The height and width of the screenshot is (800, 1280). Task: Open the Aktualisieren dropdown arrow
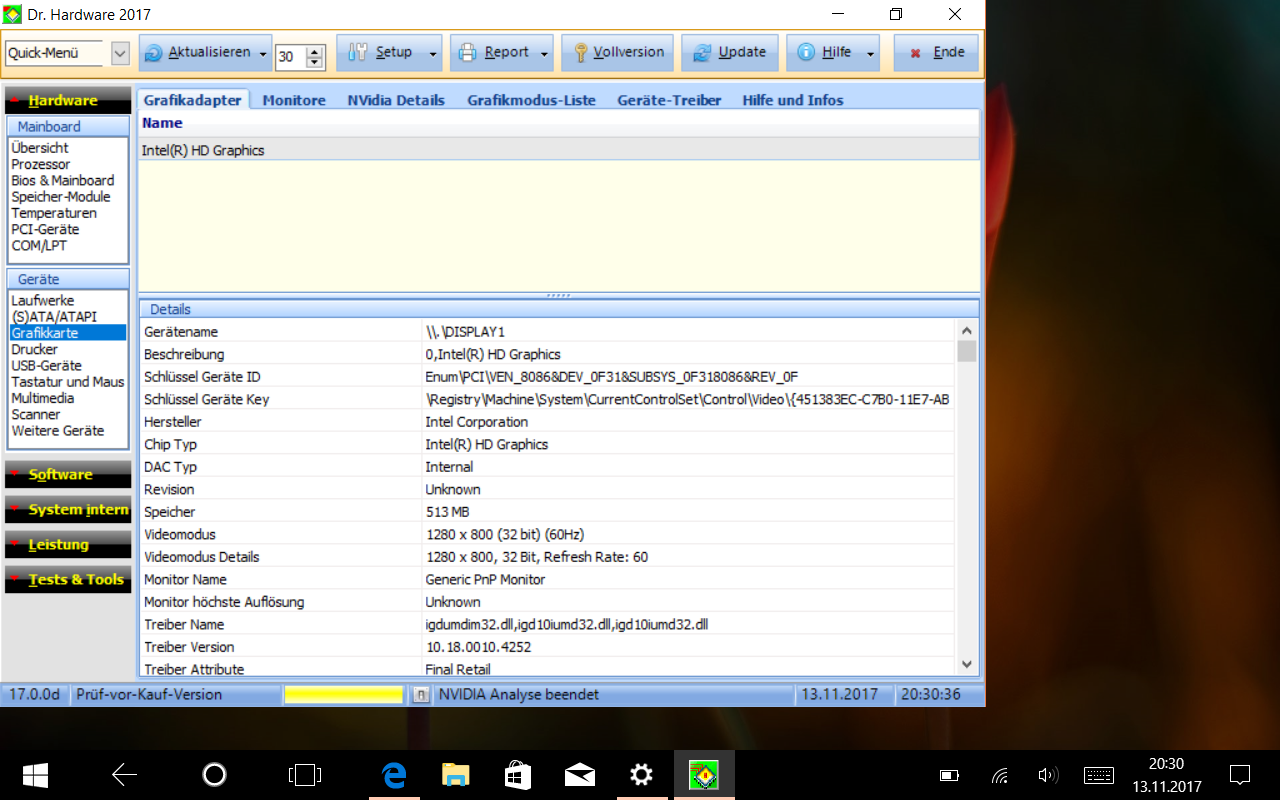point(264,53)
